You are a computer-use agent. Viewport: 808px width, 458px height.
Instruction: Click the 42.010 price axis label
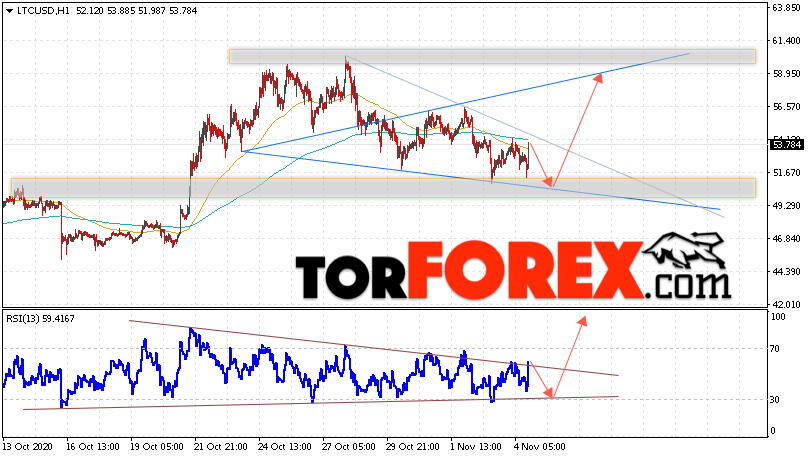point(787,304)
